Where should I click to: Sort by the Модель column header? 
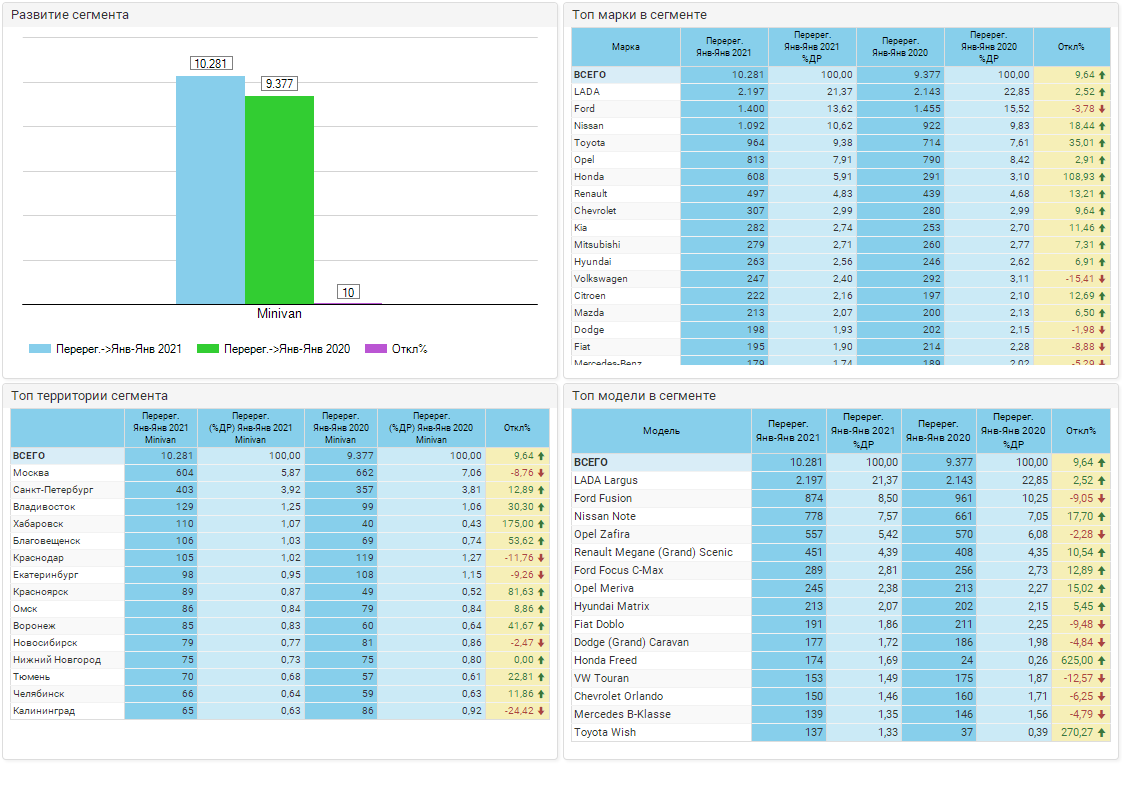pyautogui.click(x=661, y=431)
